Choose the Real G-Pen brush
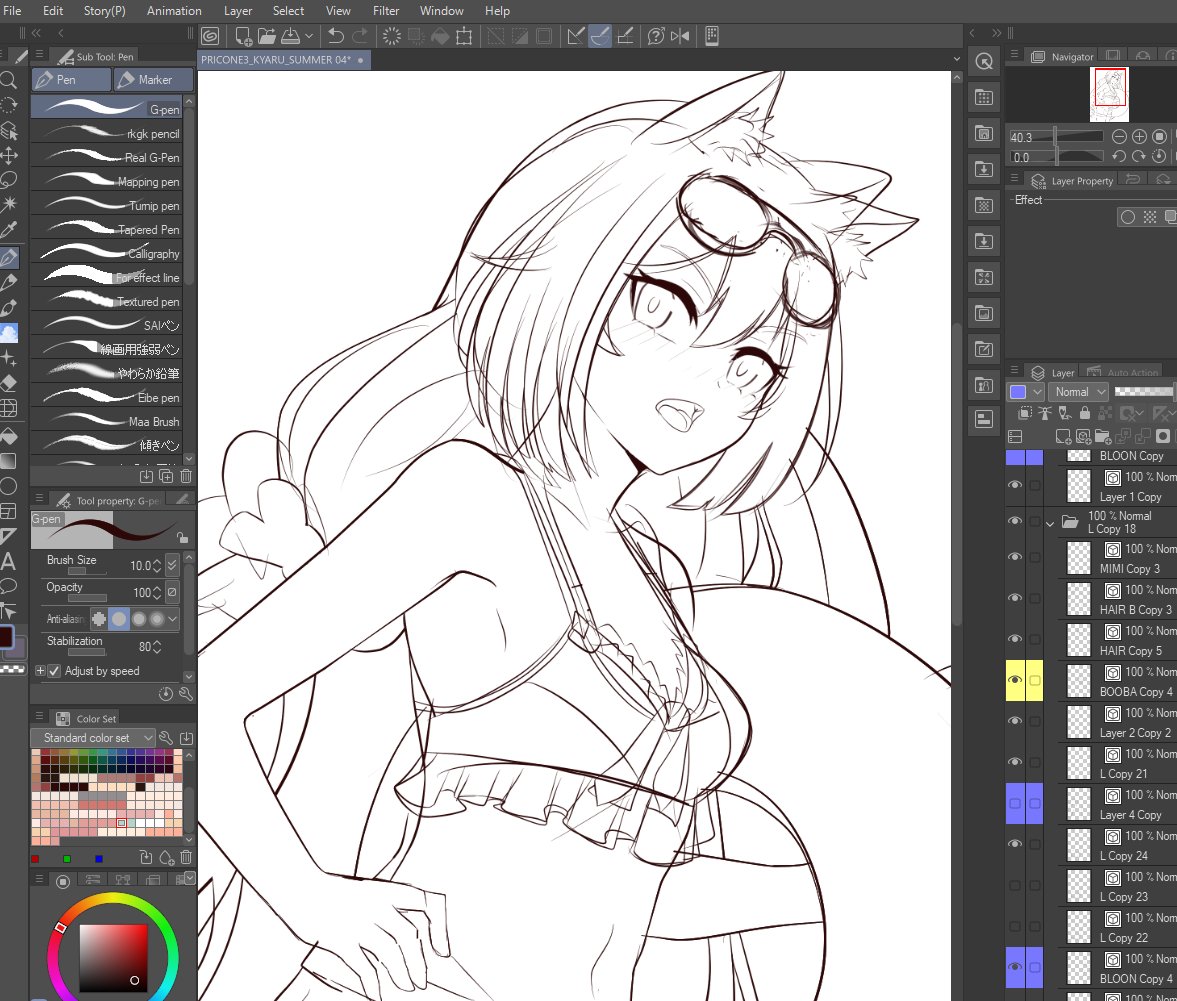Image resolution: width=1177 pixels, height=1001 pixels. [107, 157]
